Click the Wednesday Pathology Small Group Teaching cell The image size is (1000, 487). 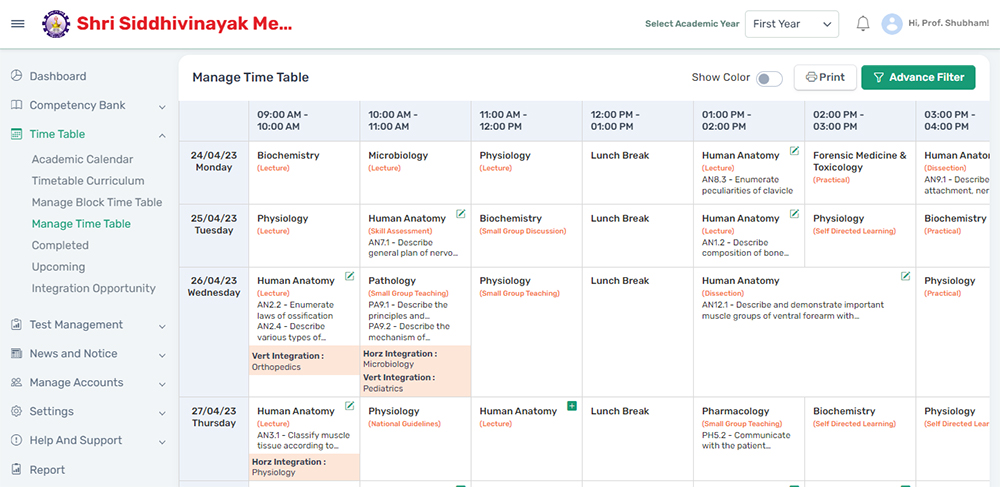pos(414,310)
